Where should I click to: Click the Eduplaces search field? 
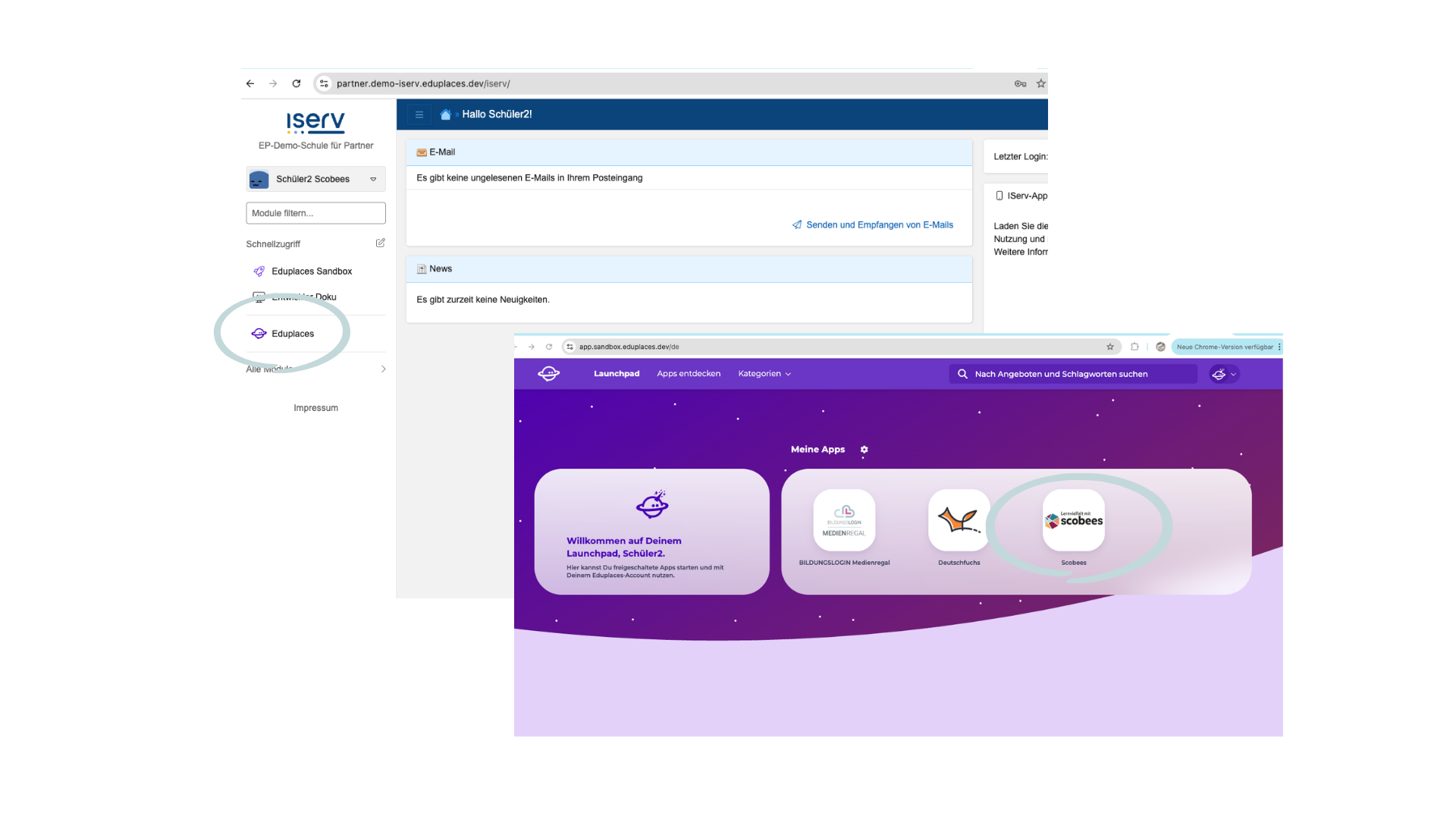coord(1072,374)
